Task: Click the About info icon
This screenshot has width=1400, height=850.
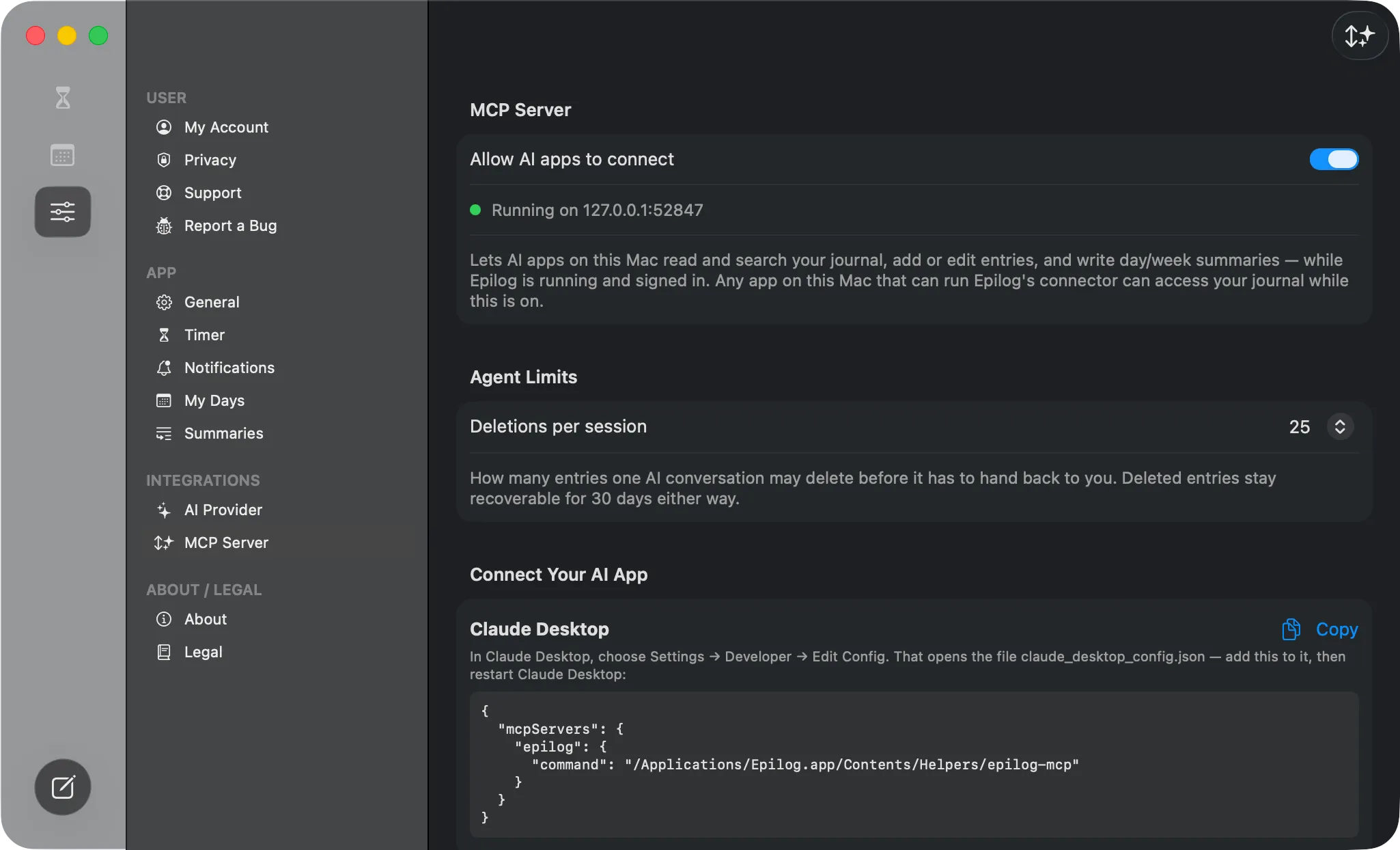Action: click(x=164, y=619)
